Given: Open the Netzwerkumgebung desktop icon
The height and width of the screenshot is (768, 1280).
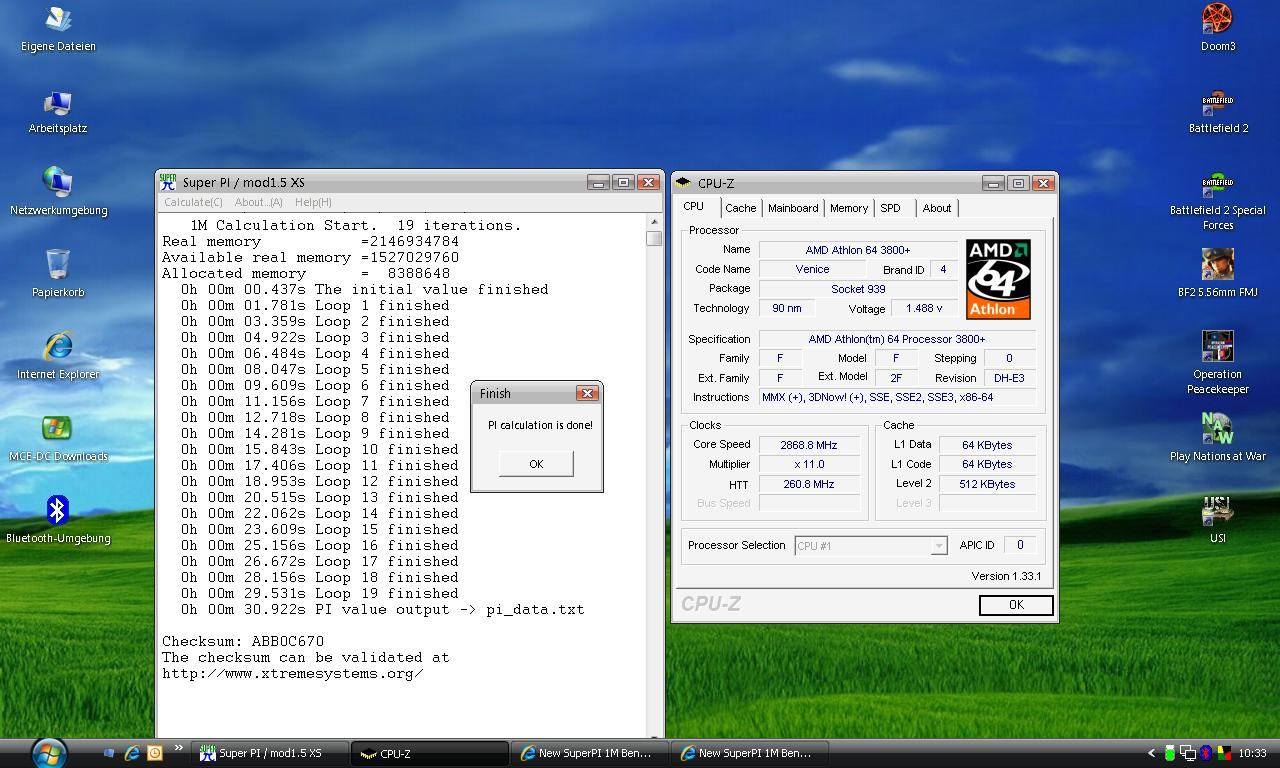Looking at the screenshot, I should [58, 192].
